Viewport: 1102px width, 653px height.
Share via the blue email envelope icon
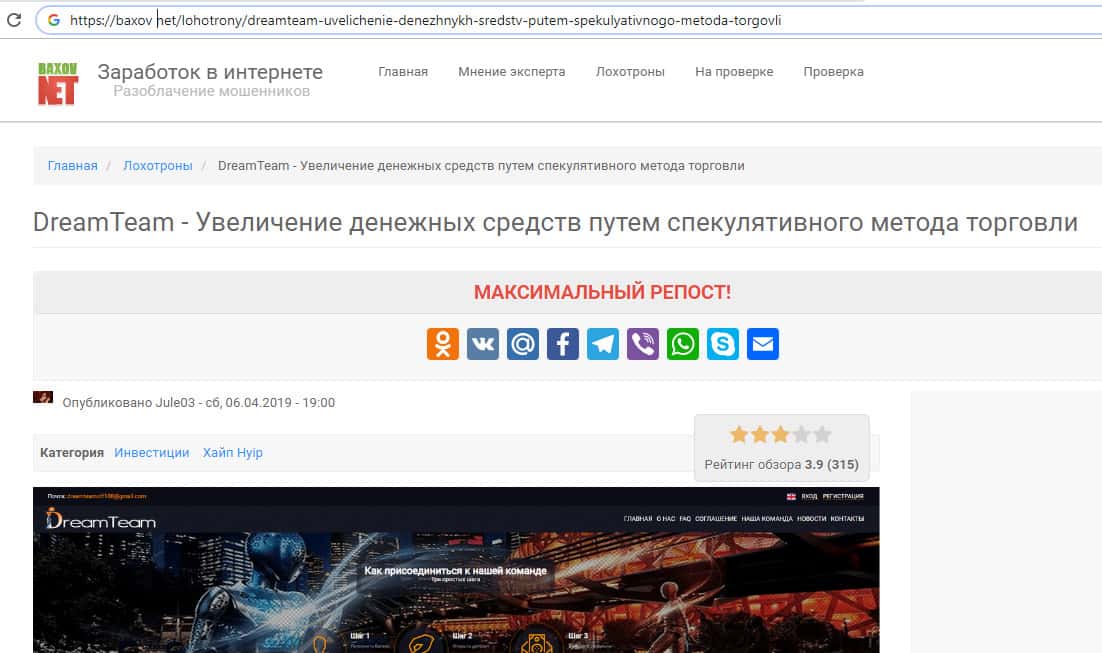pos(763,344)
